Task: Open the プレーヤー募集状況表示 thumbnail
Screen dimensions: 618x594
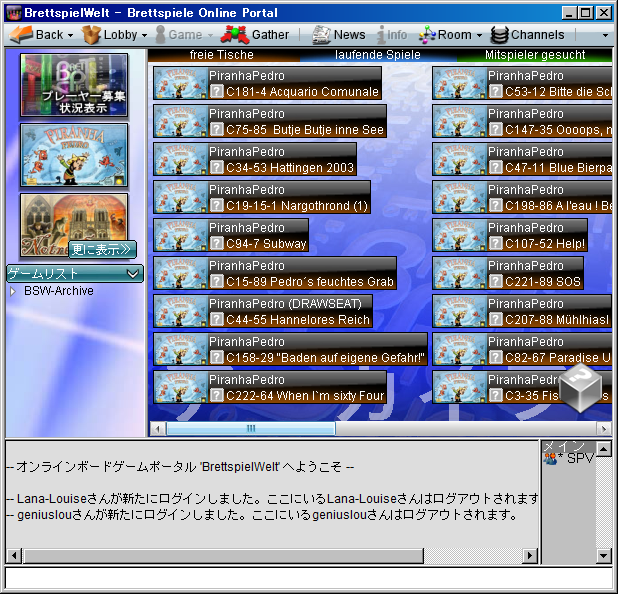Action: [x=74, y=85]
